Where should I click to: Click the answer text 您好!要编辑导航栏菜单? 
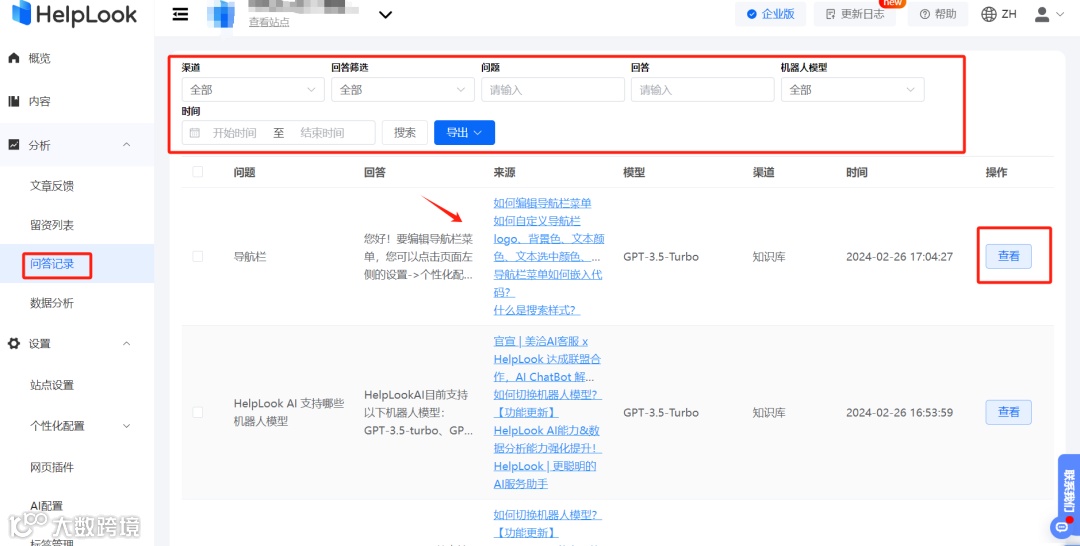point(419,257)
